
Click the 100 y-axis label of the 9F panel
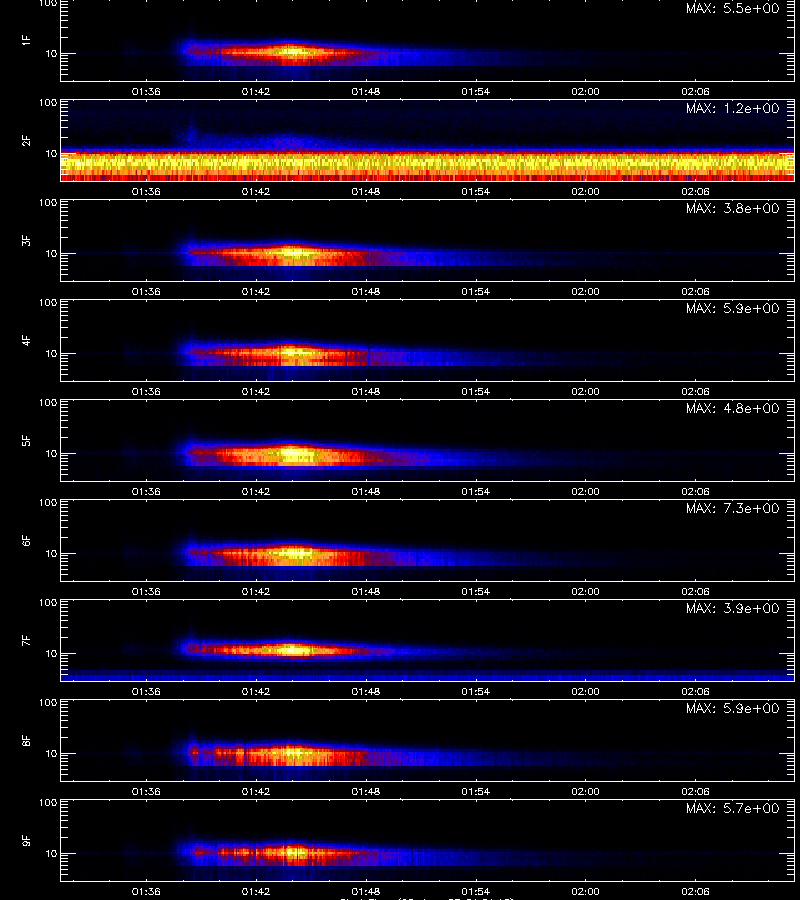(48, 803)
